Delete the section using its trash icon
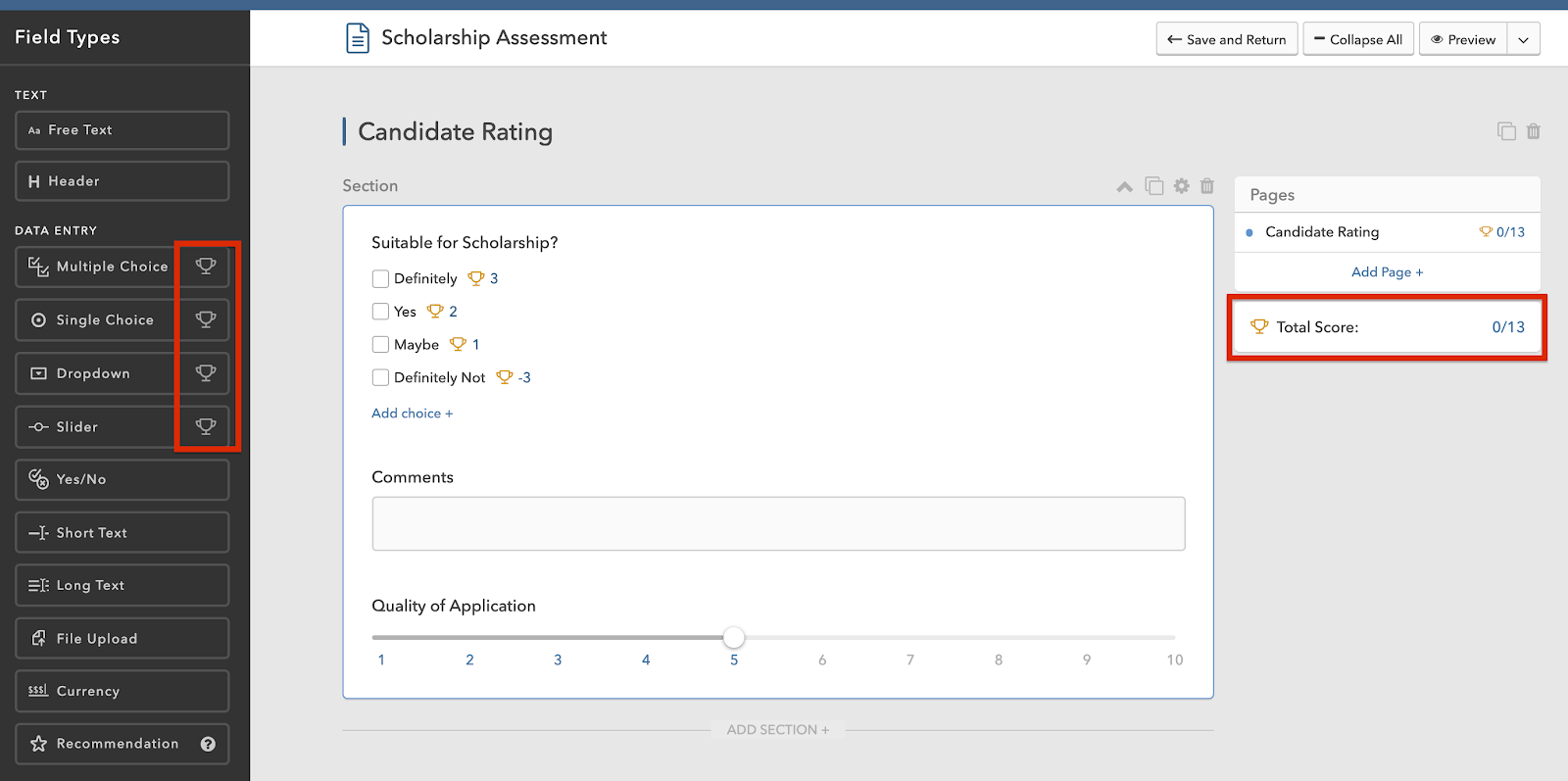The height and width of the screenshot is (781, 1568). (1207, 186)
